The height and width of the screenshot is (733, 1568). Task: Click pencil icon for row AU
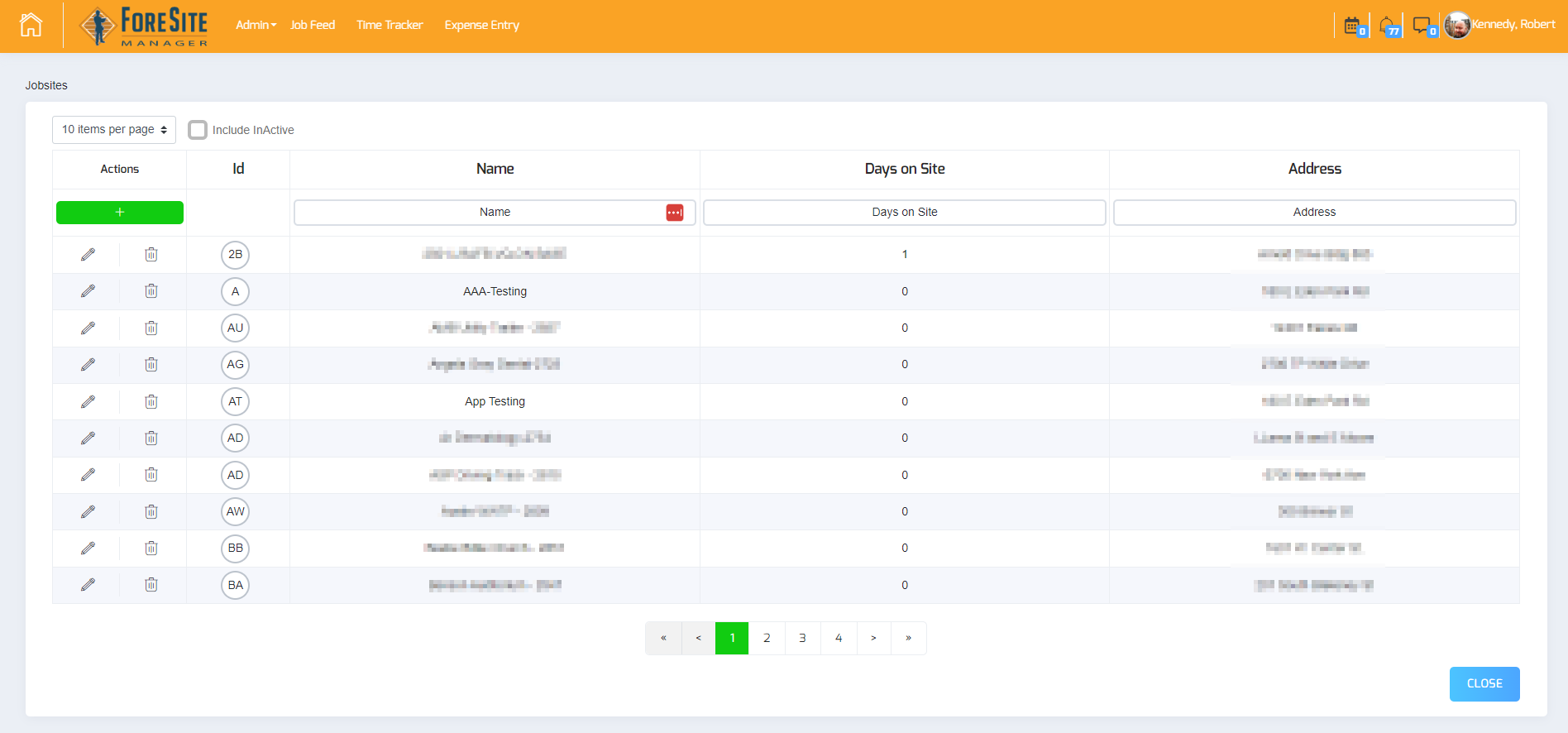88,328
